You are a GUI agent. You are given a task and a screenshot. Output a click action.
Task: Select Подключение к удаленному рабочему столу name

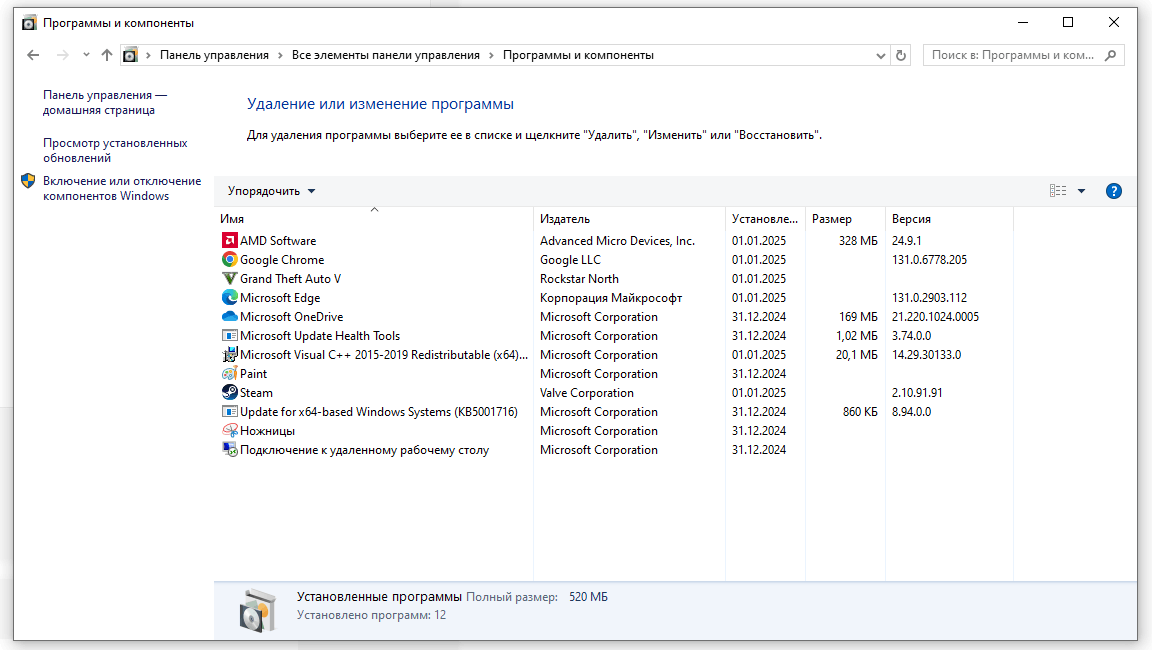(x=364, y=450)
